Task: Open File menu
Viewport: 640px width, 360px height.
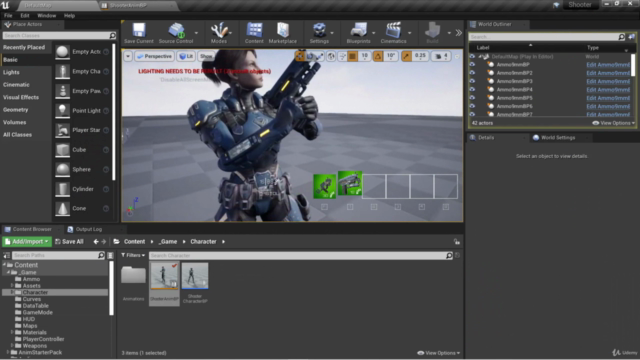Action: [x=8, y=16]
